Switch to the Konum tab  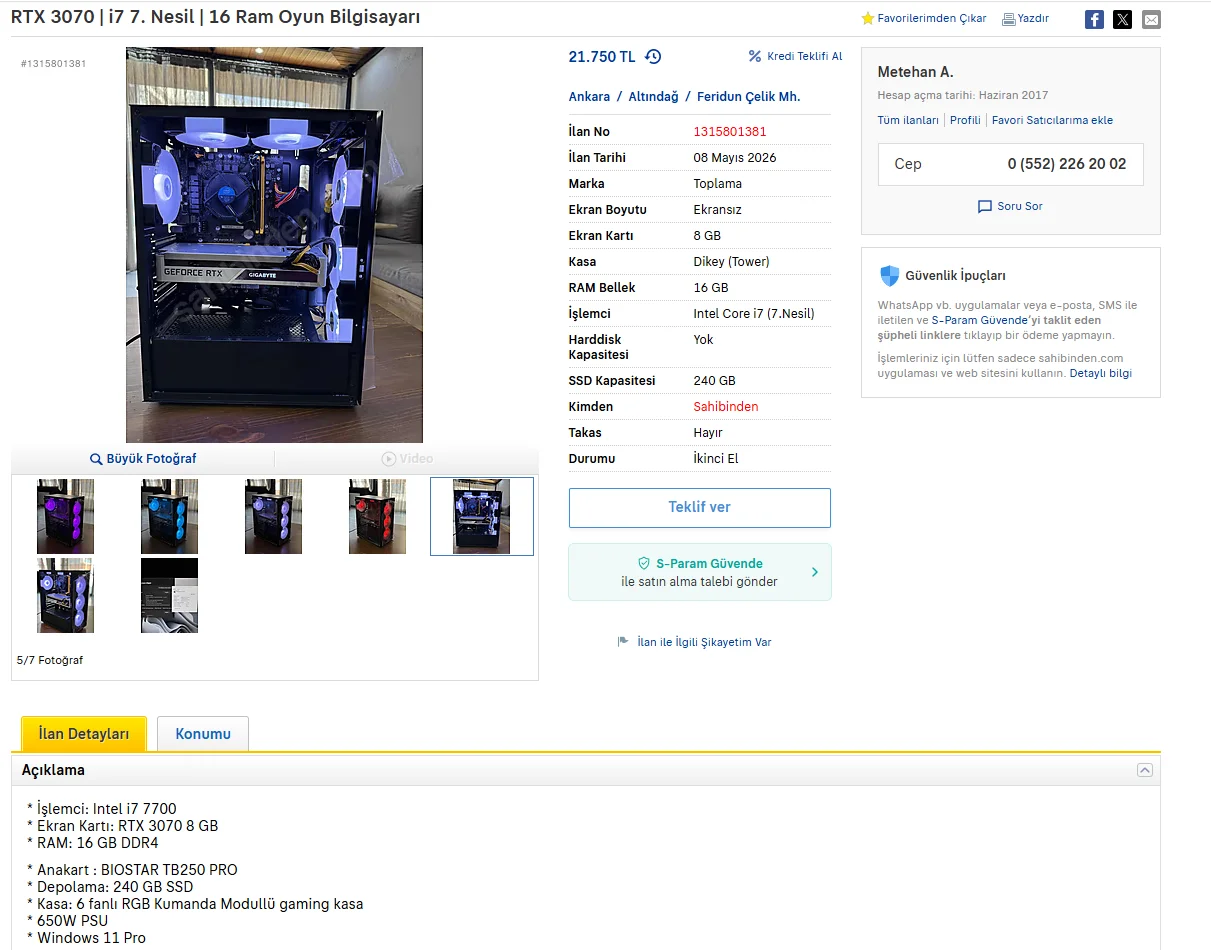[203, 734]
